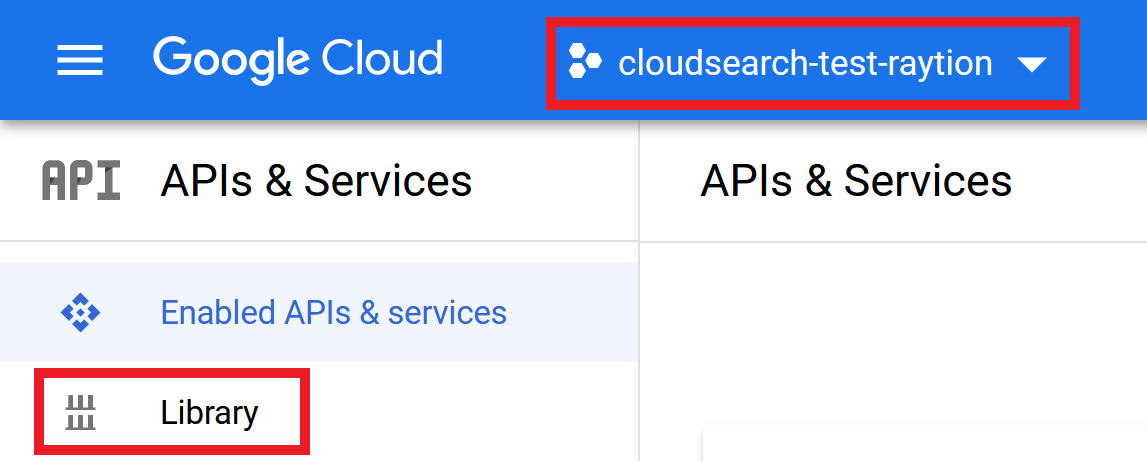Click the hexagon project icon

[584, 61]
